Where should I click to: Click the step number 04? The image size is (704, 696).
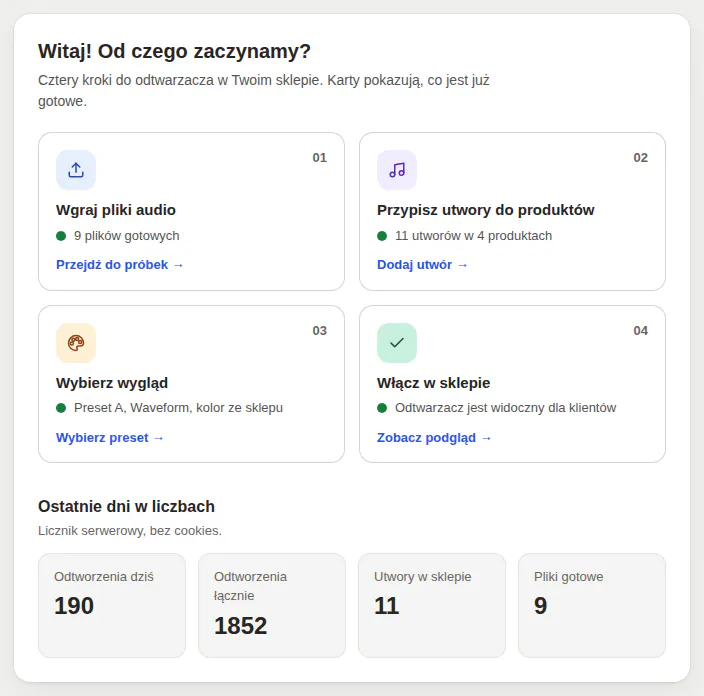point(641,330)
